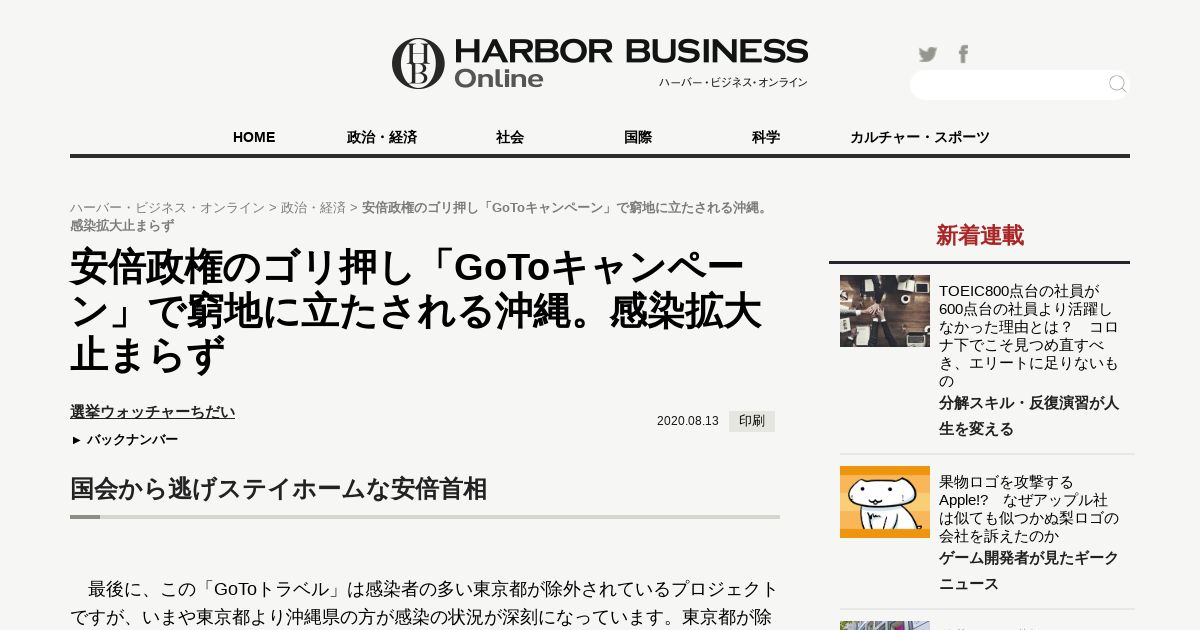The height and width of the screenshot is (630, 1200).
Task: Open 社会 navigation section
Action: pyautogui.click(x=510, y=137)
